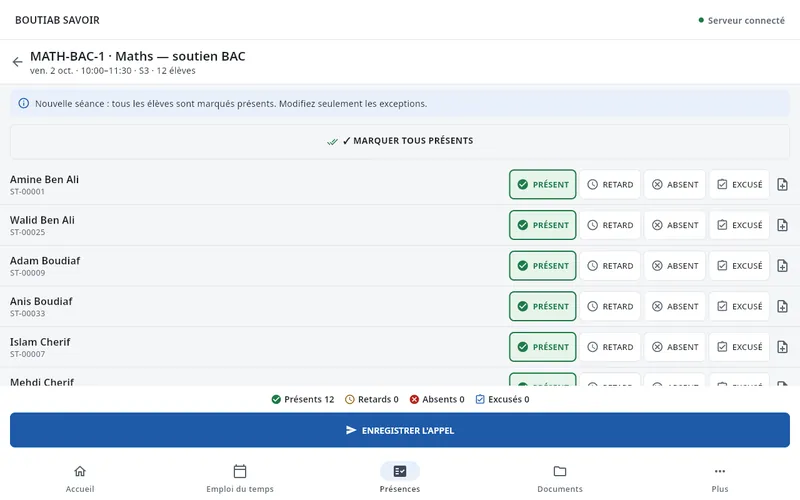Mark Islam Cherif as Retard
This screenshot has height=500, width=800.
click(x=610, y=347)
